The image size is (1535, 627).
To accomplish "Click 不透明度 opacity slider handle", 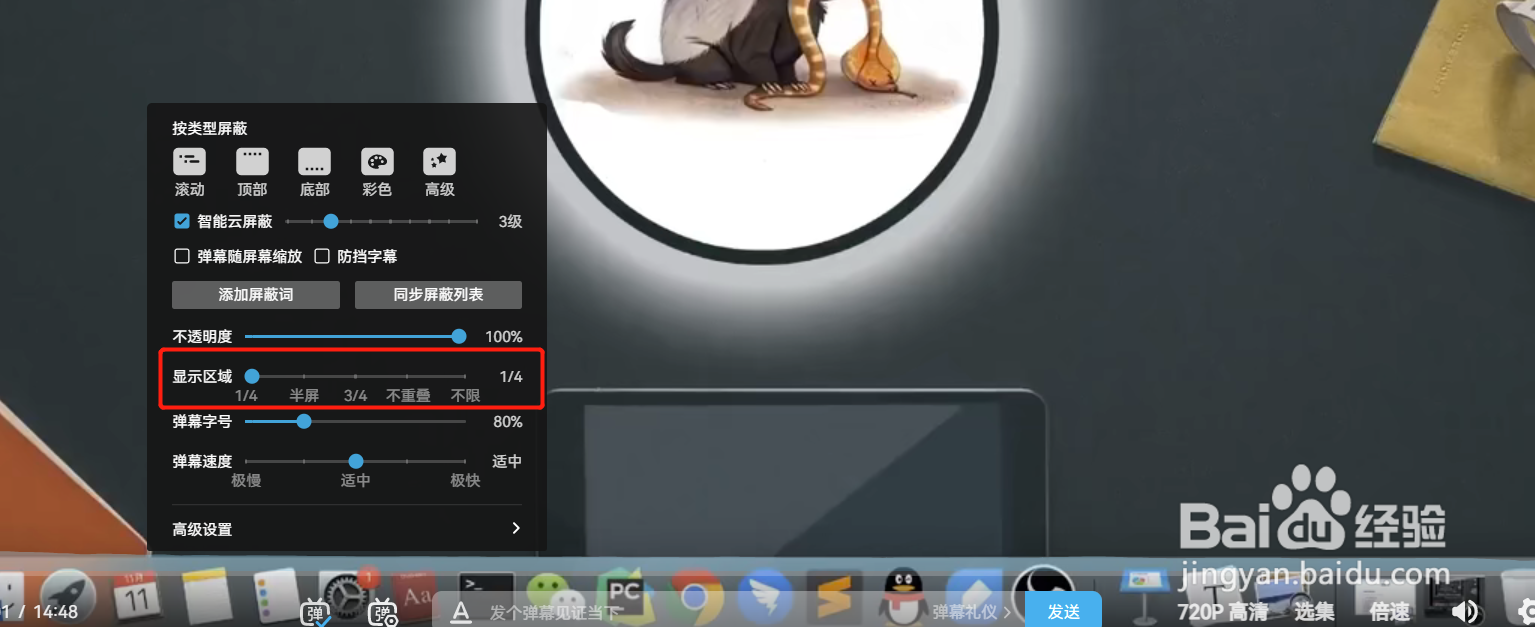I will click(x=459, y=336).
